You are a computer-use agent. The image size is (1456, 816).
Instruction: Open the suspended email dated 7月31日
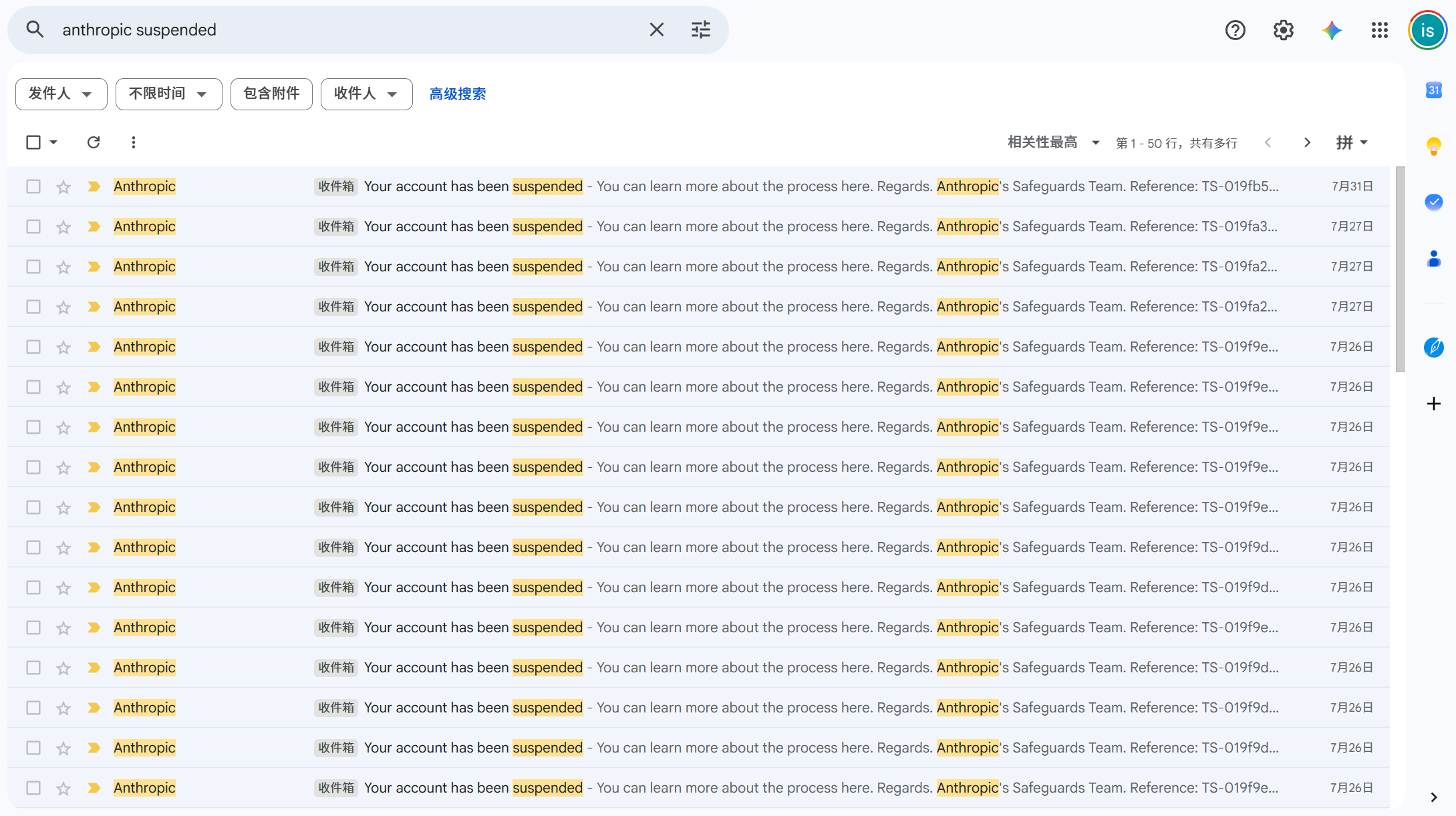698,186
